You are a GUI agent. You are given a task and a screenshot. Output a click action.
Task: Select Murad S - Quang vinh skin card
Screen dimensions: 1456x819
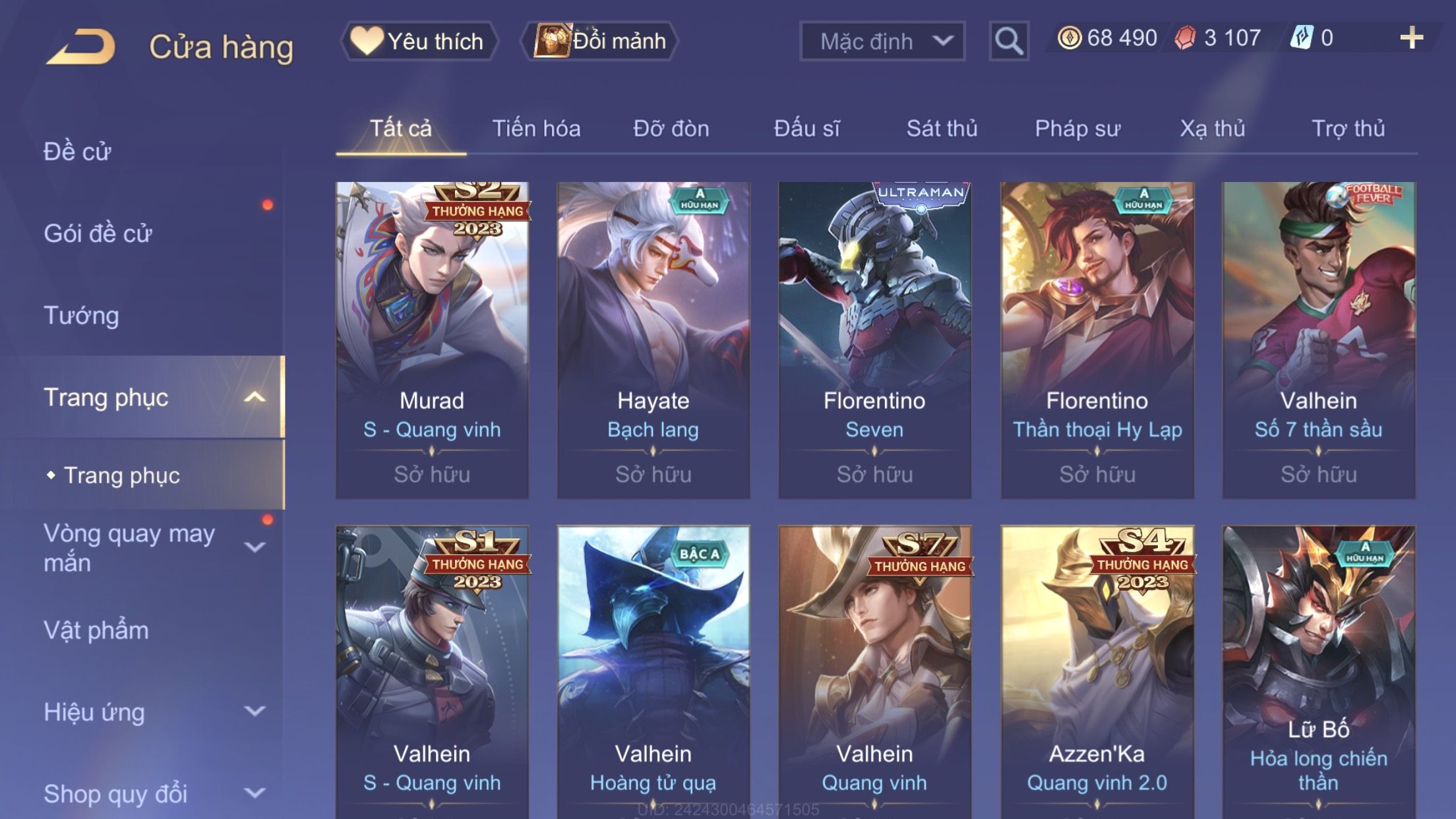coord(432,340)
